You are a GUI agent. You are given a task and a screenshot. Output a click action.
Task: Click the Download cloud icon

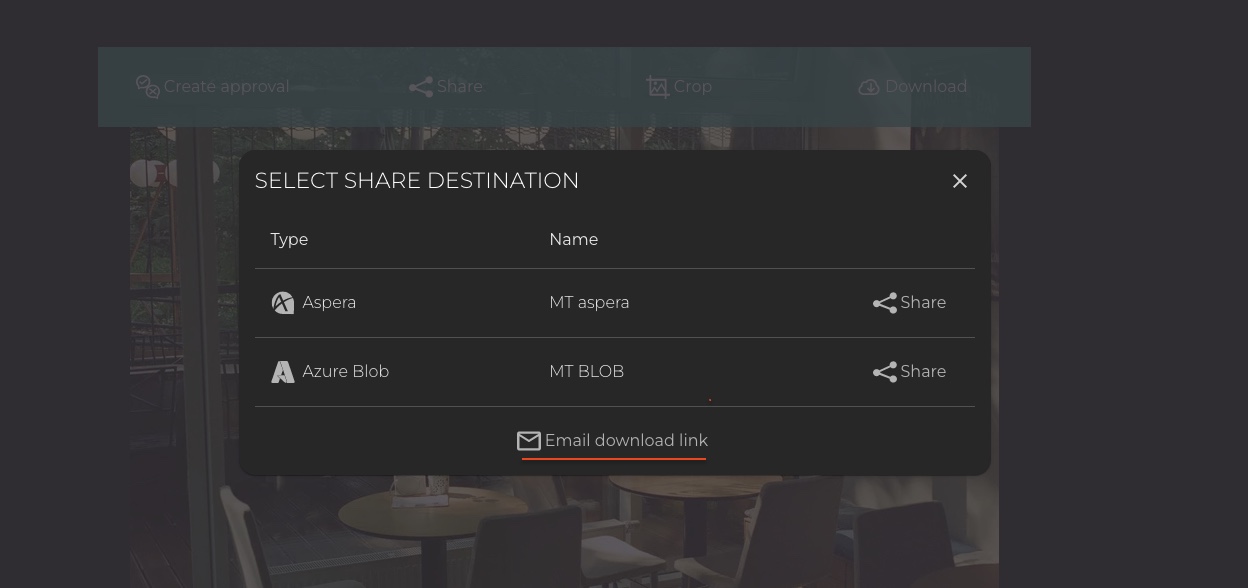coord(869,87)
